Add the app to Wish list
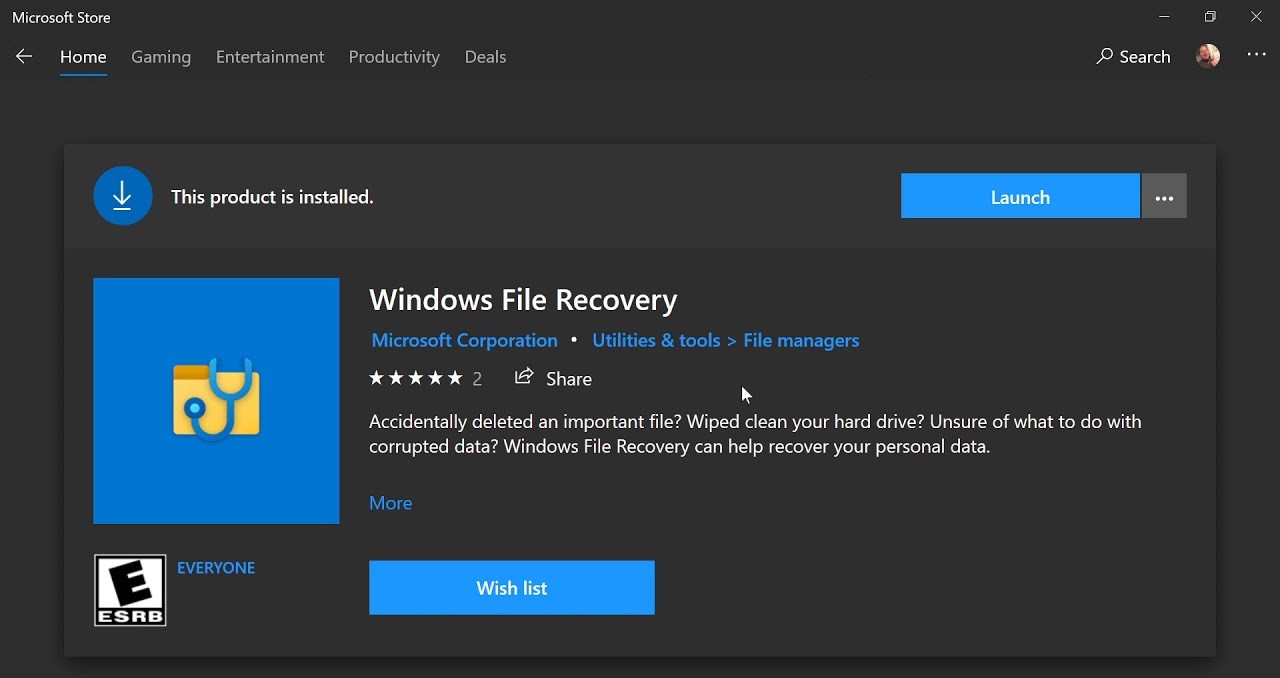Image resolution: width=1280 pixels, height=678 pixels. [512, 588]
